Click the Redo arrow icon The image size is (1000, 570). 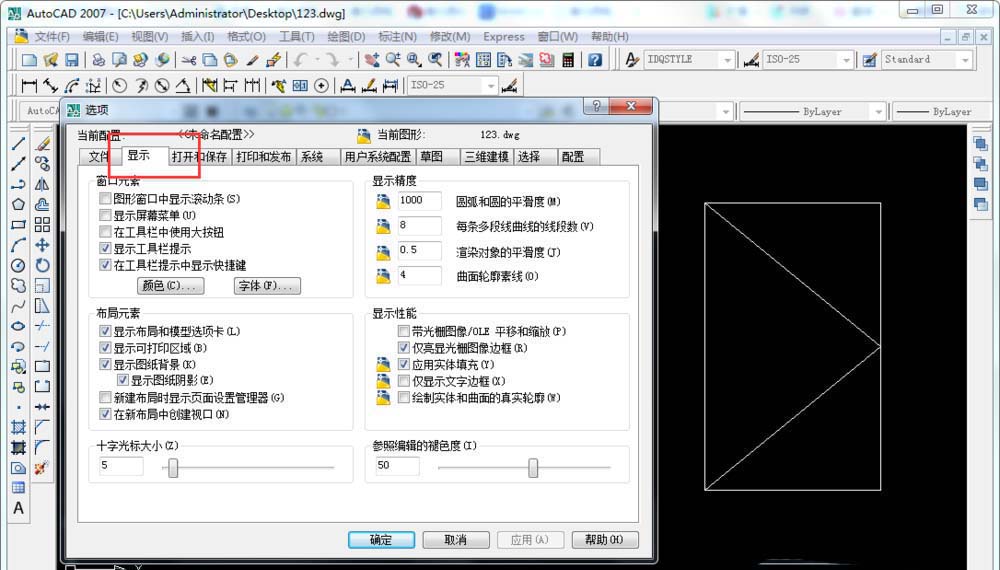click(332, 60)
